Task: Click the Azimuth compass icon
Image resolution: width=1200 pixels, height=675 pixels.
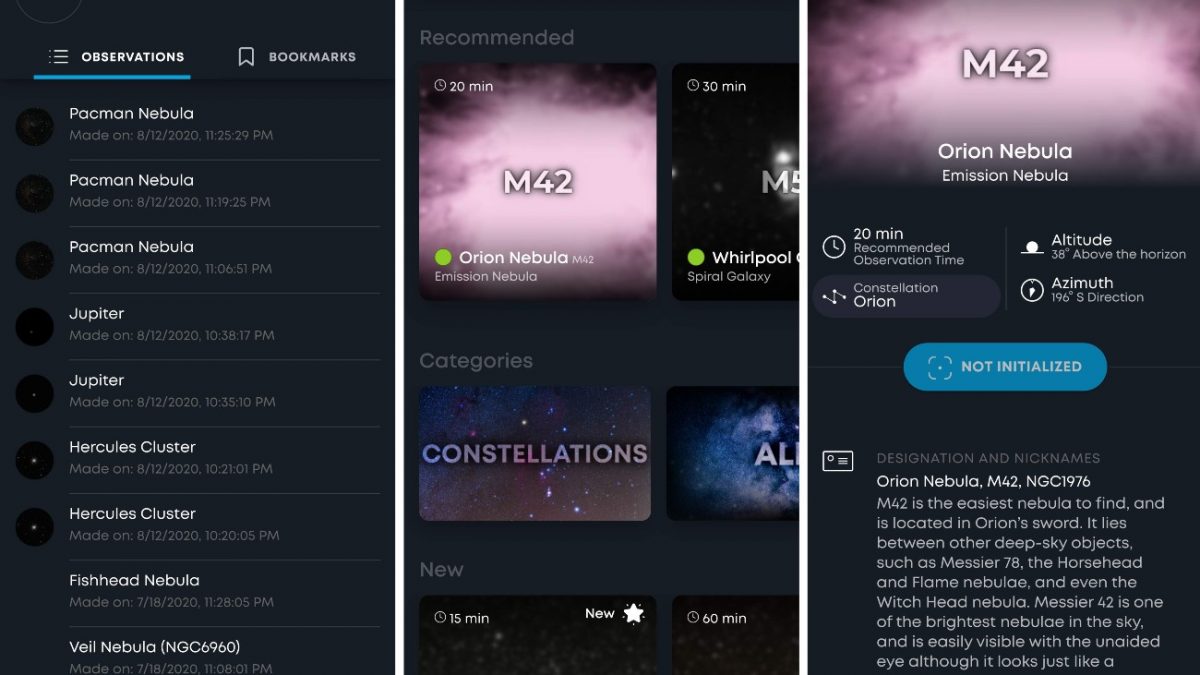Action: point(1031,290)
